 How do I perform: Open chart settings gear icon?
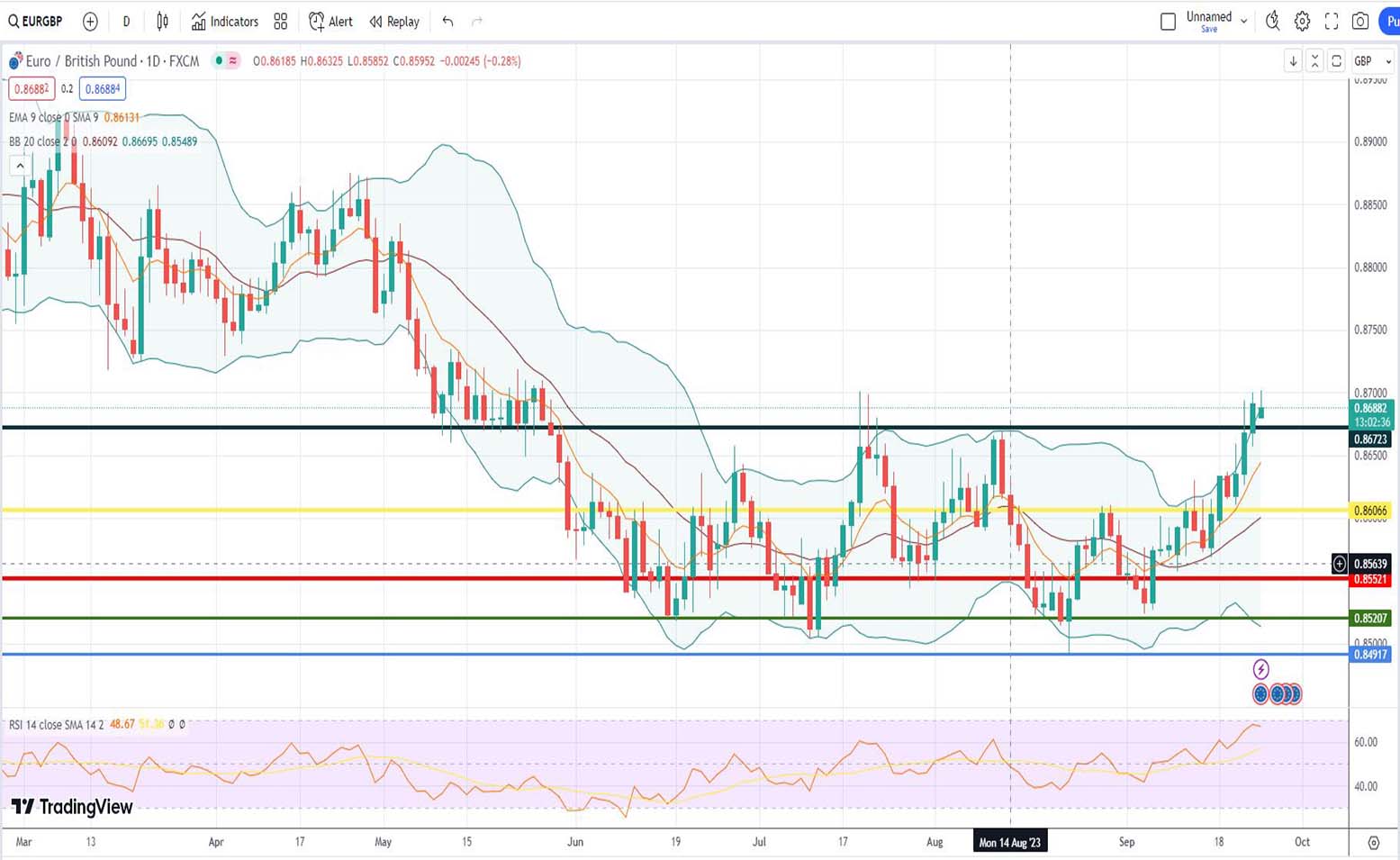coord(1302,22)
